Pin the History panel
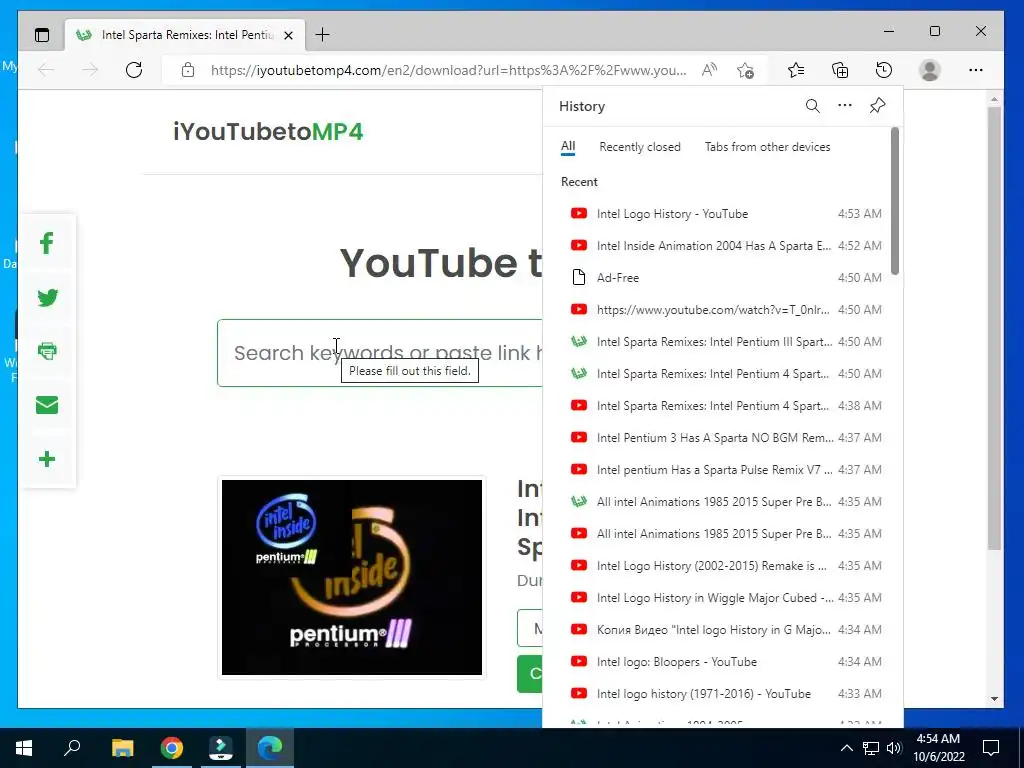Image resolution: width=1024 pixels, height=768 pixels. (x=878, y=105)
